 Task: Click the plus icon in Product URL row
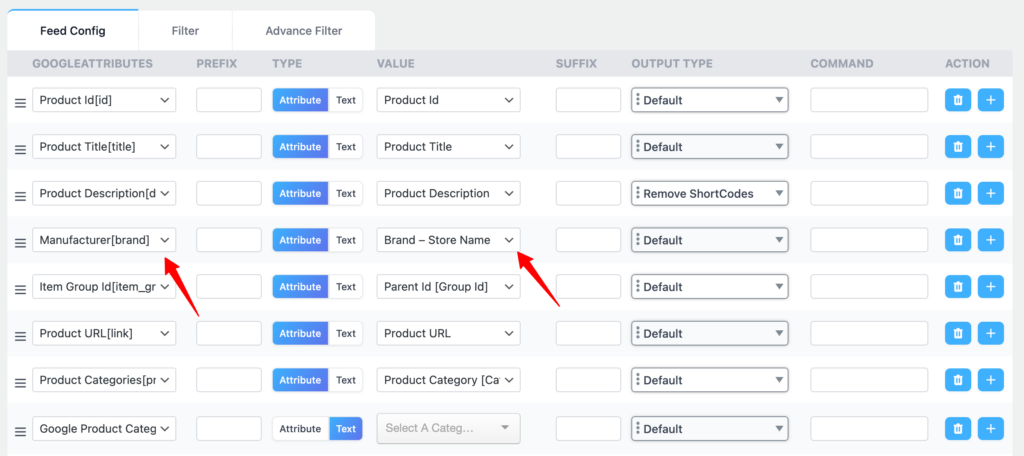(x=990, y=333)
